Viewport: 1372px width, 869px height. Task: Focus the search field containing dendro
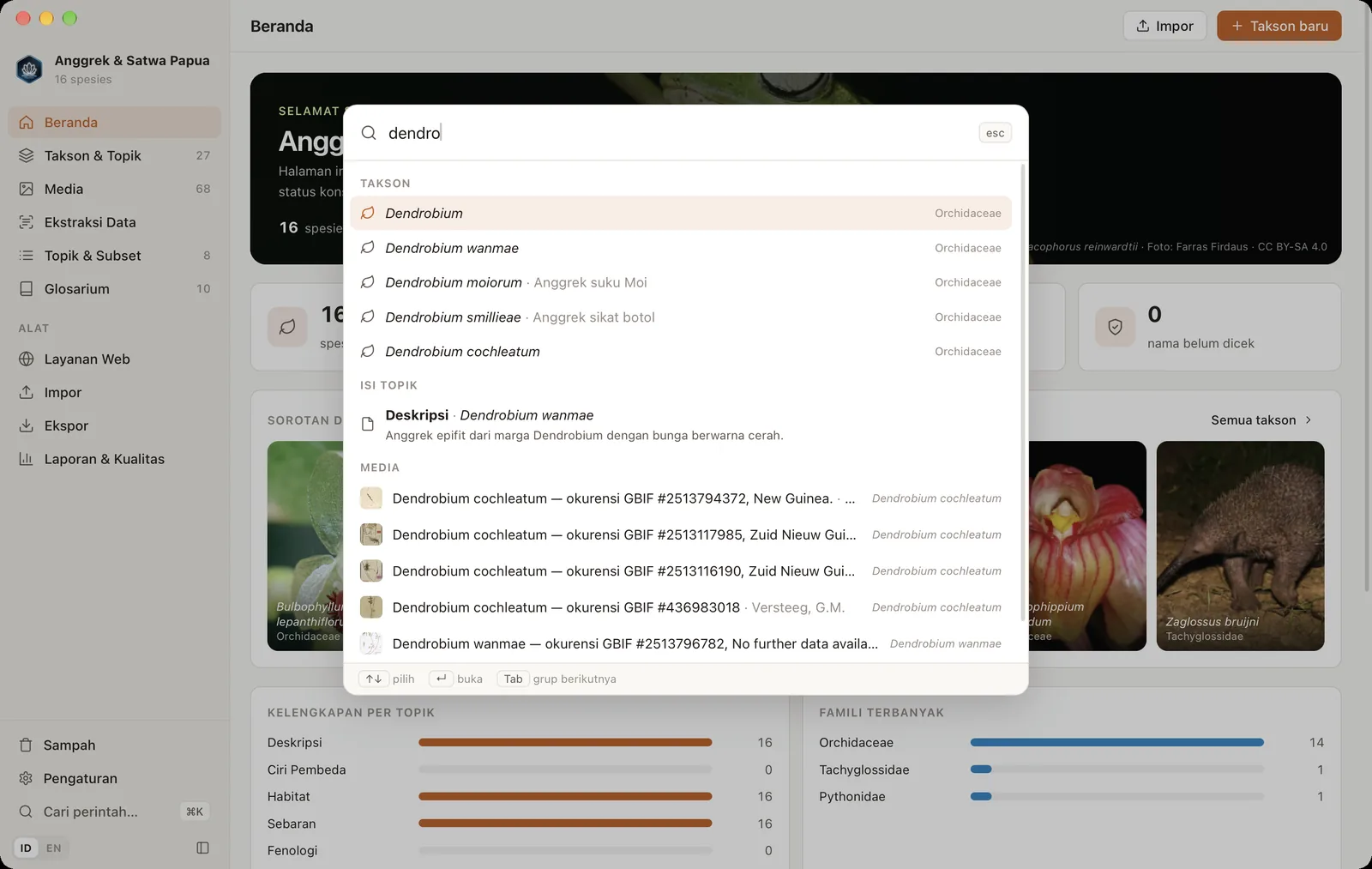coord(677,133)
